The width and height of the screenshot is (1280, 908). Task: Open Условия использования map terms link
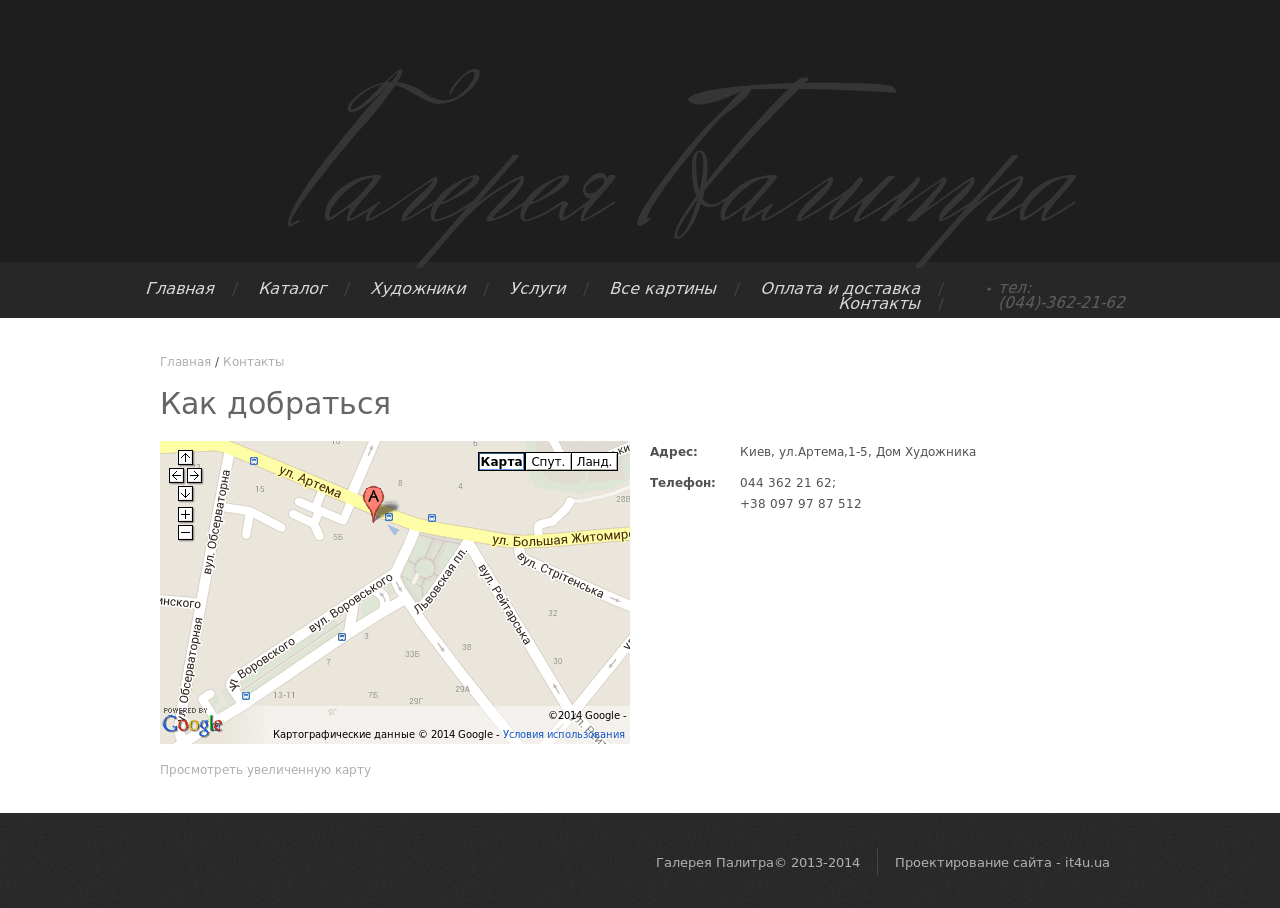564,734
